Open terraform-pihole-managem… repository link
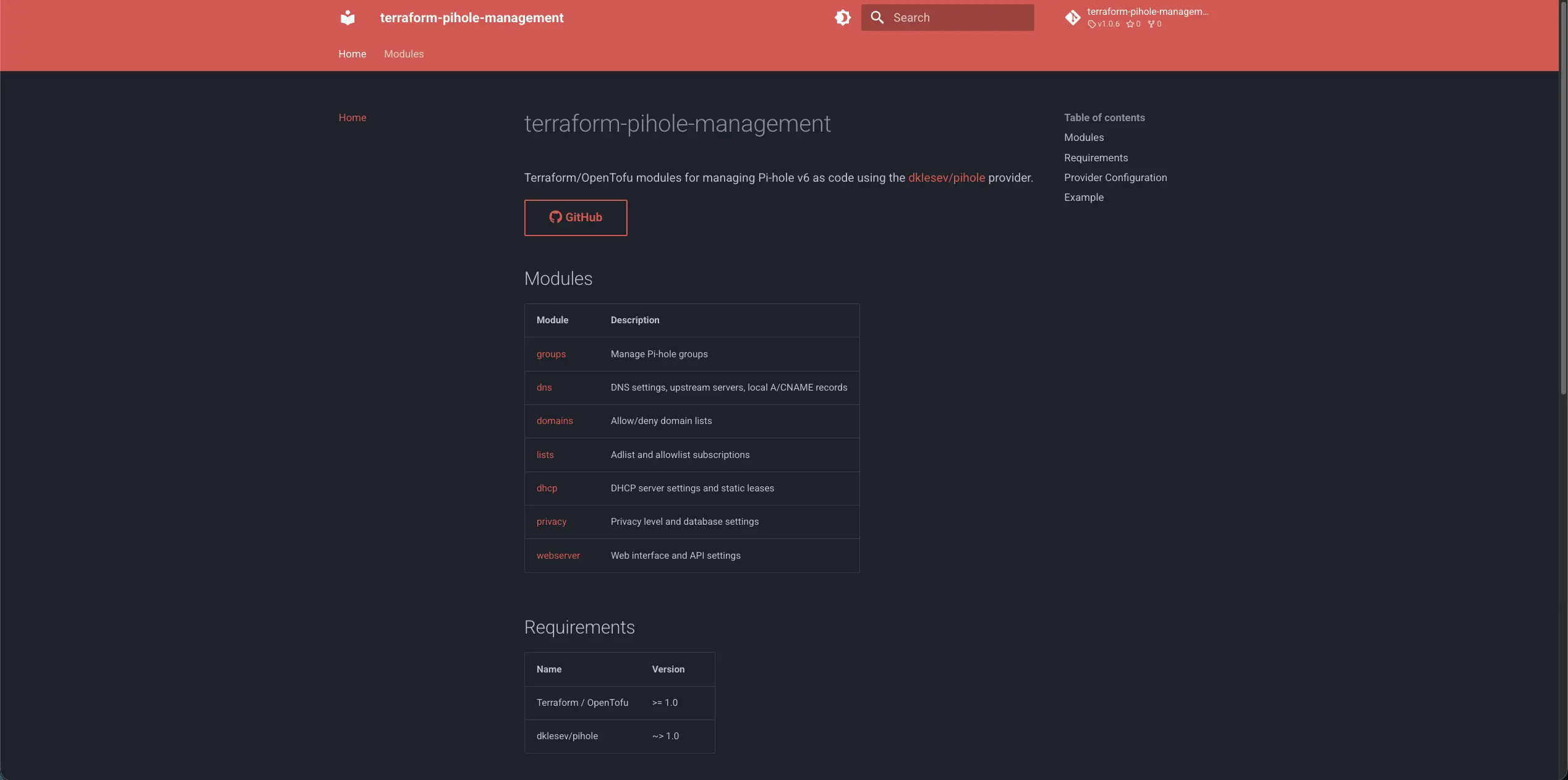This screenshot has width=1568, height=780. click(x=1147, y=12)
